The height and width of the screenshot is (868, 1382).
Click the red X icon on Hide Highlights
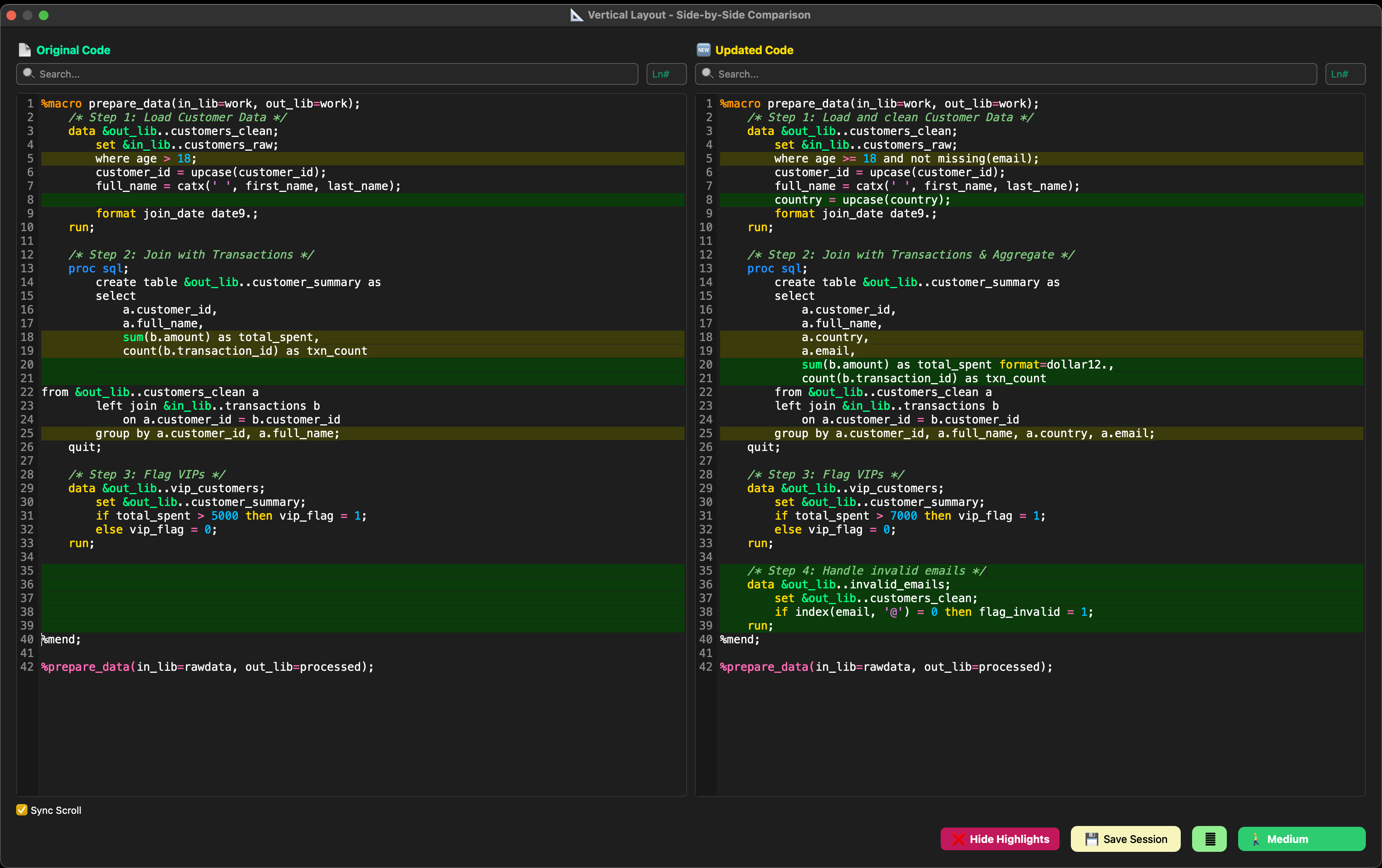[959, 839]
